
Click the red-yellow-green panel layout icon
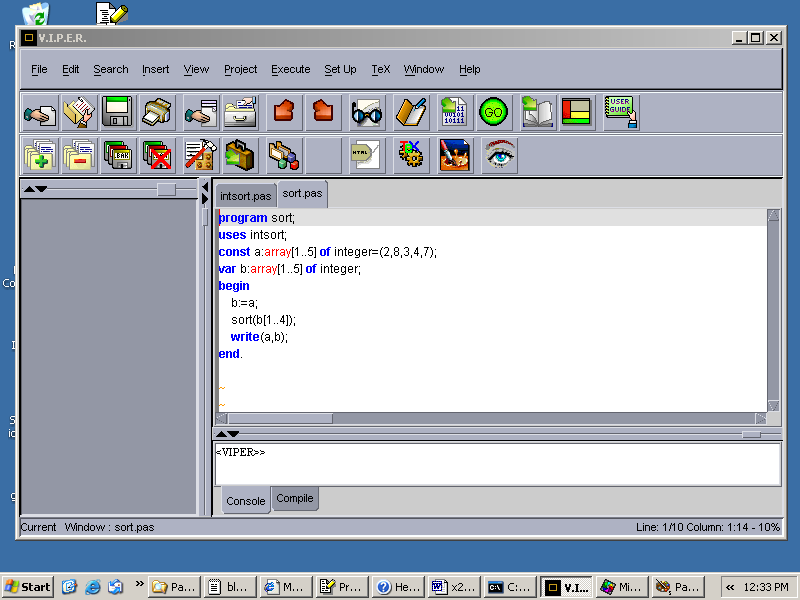(577, 112)
